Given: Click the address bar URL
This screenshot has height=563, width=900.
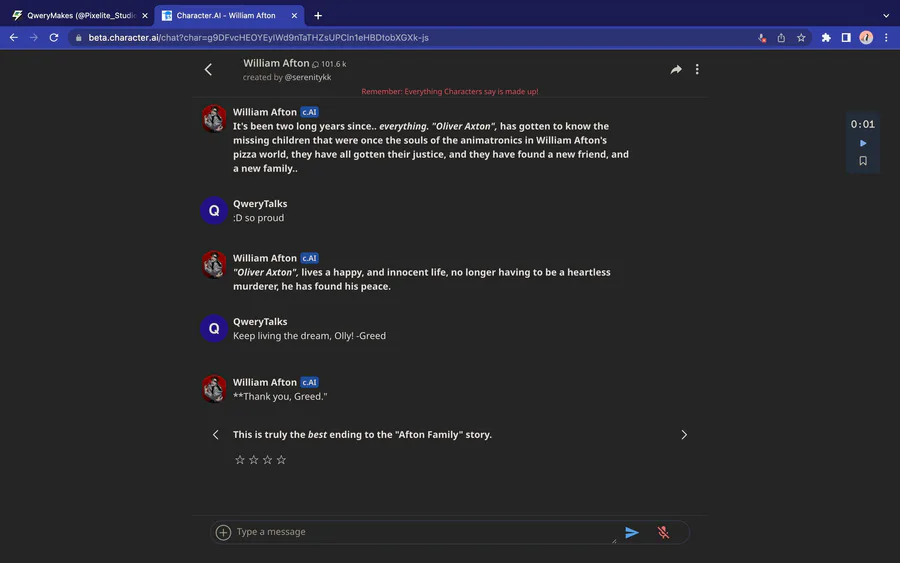Looking at the screenshot, I should pos(258,37).
